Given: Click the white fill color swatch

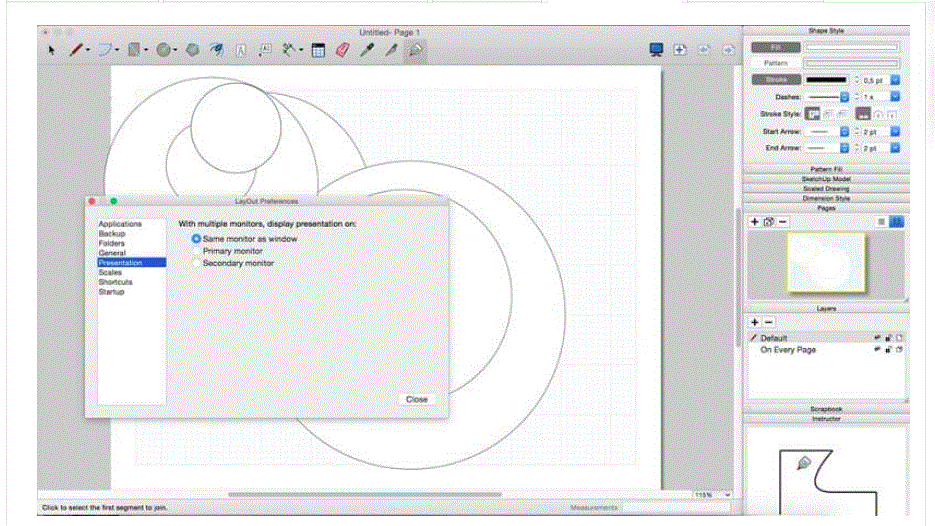Looking at the screenshot, I should 851,47.
